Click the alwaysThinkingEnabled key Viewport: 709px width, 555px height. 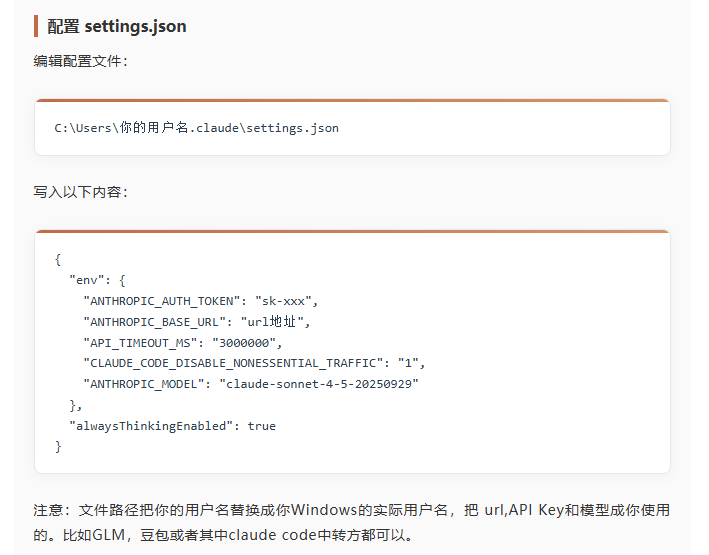[x=149, y=426]
